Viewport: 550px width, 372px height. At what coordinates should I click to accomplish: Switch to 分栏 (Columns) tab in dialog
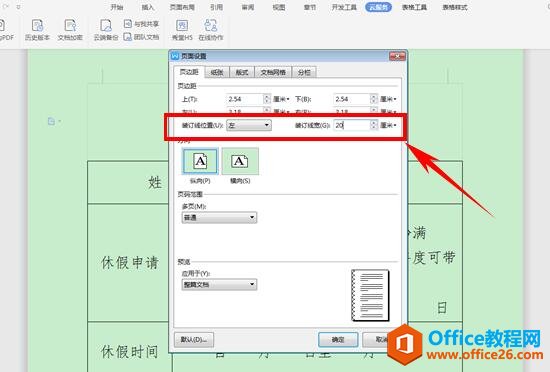tap(304, 72)
